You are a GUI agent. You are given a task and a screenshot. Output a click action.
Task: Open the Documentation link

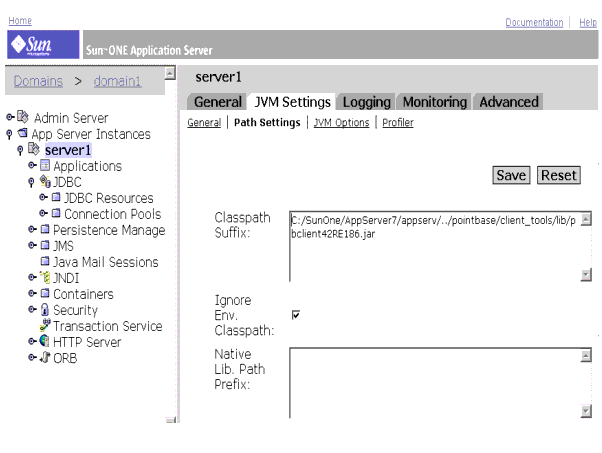[x=534, y=22]
